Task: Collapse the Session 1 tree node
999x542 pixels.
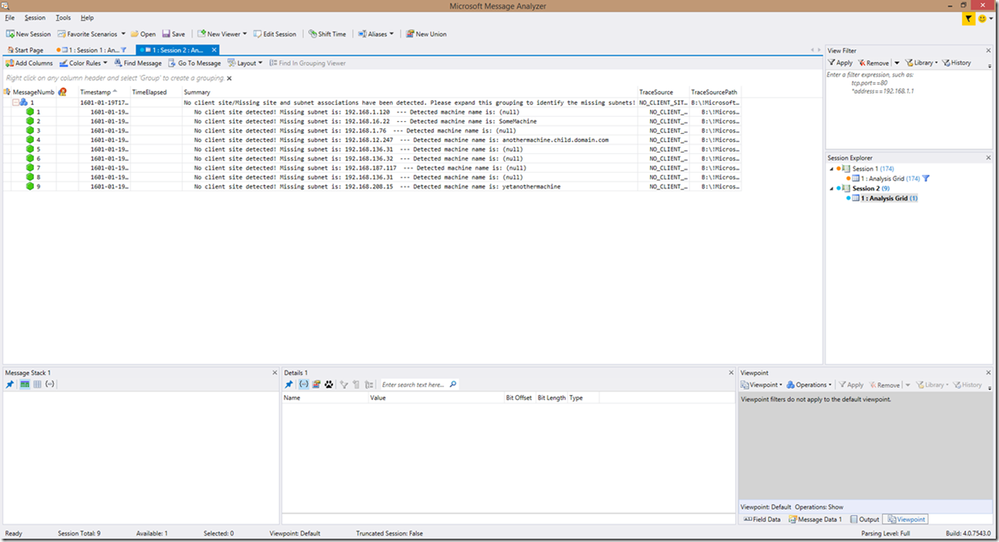Action: [831, 169]
